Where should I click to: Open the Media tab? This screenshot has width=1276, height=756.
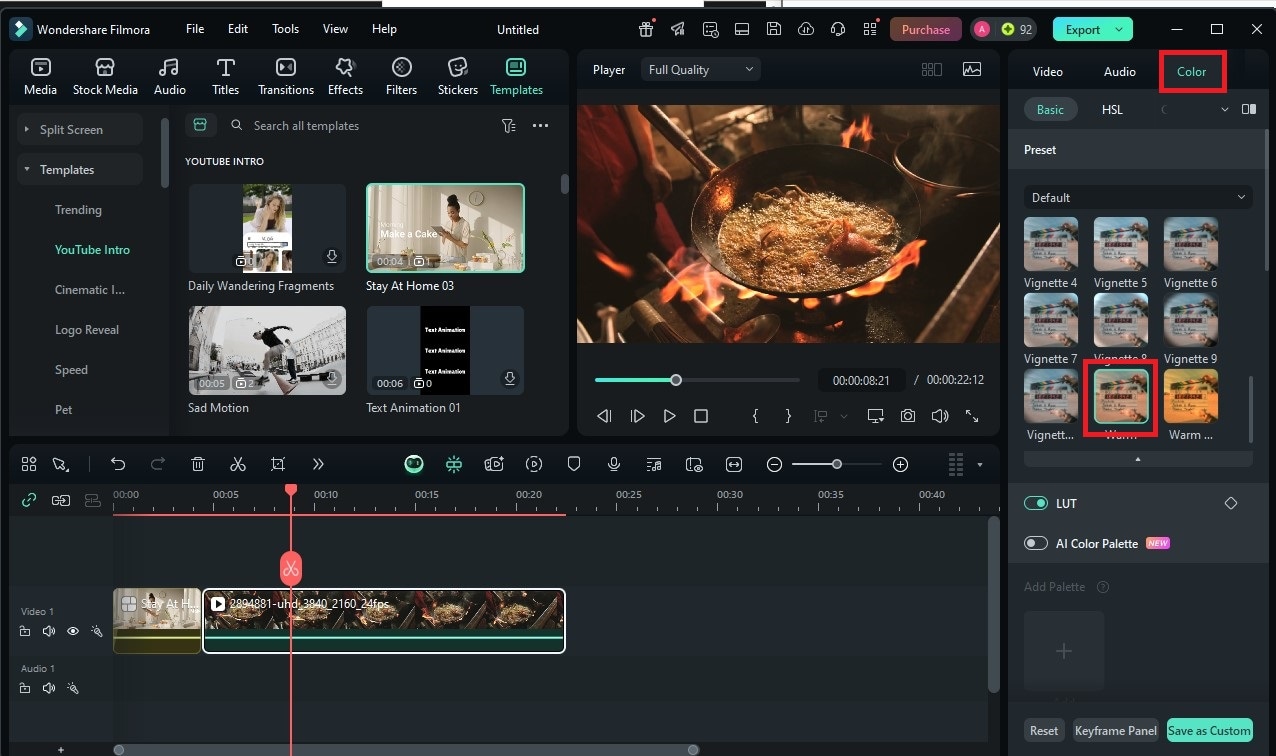point(40,77)
